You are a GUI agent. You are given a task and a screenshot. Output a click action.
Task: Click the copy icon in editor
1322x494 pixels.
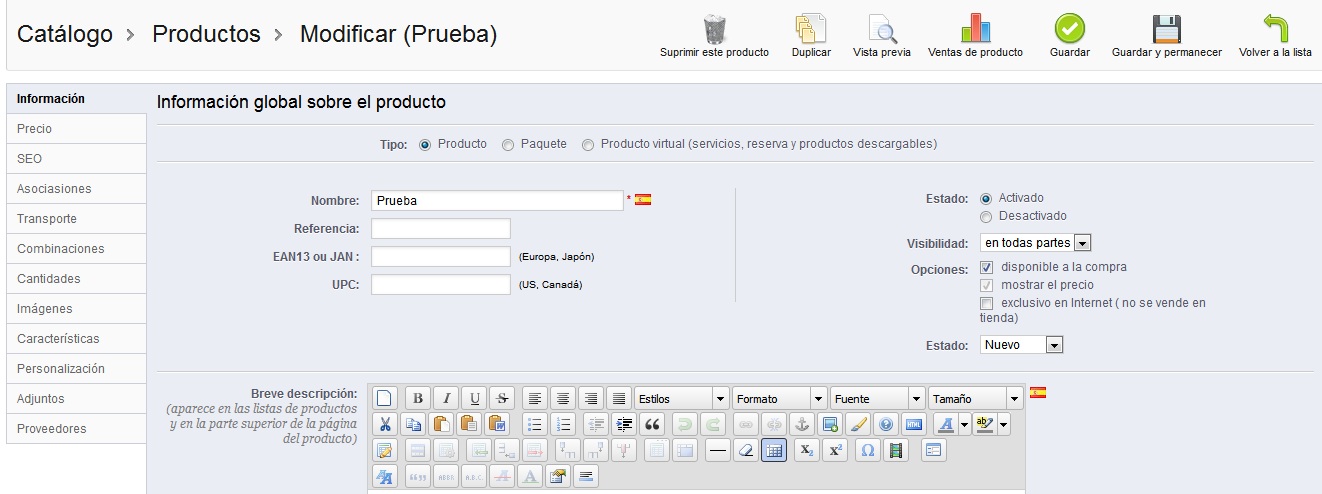tap(413, 424)
